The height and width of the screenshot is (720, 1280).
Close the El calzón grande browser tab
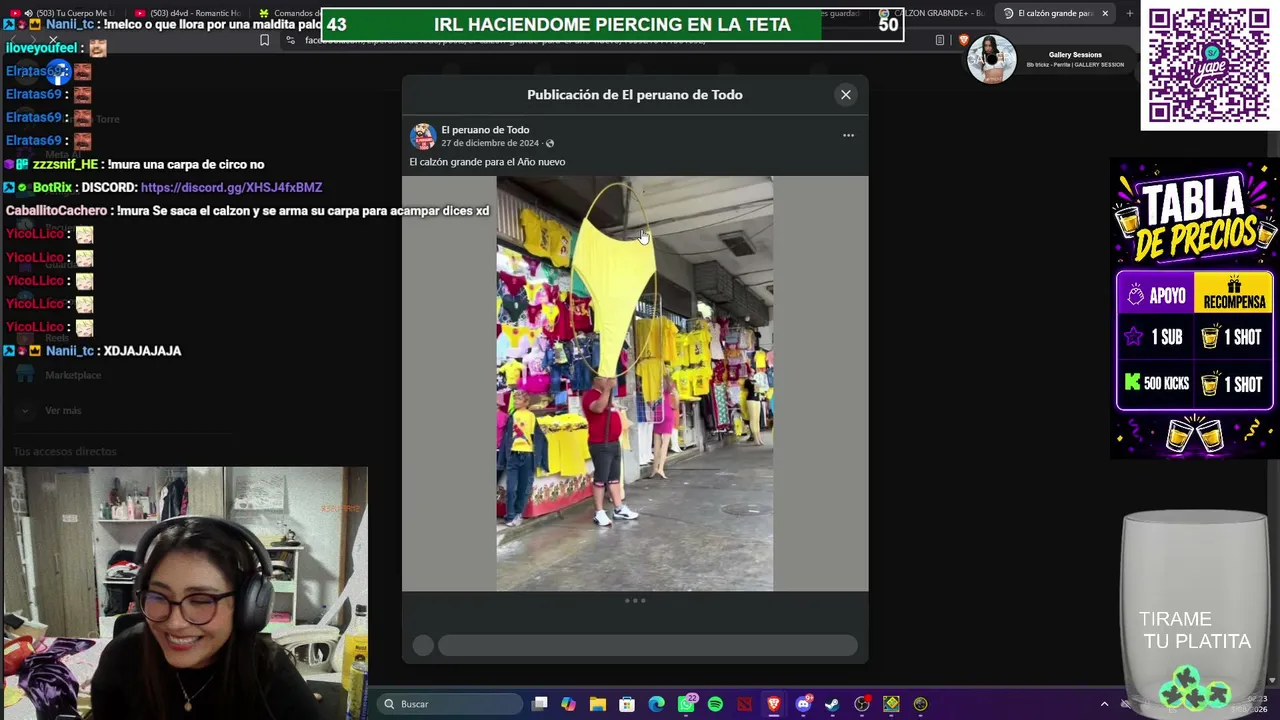[1105, 13]
